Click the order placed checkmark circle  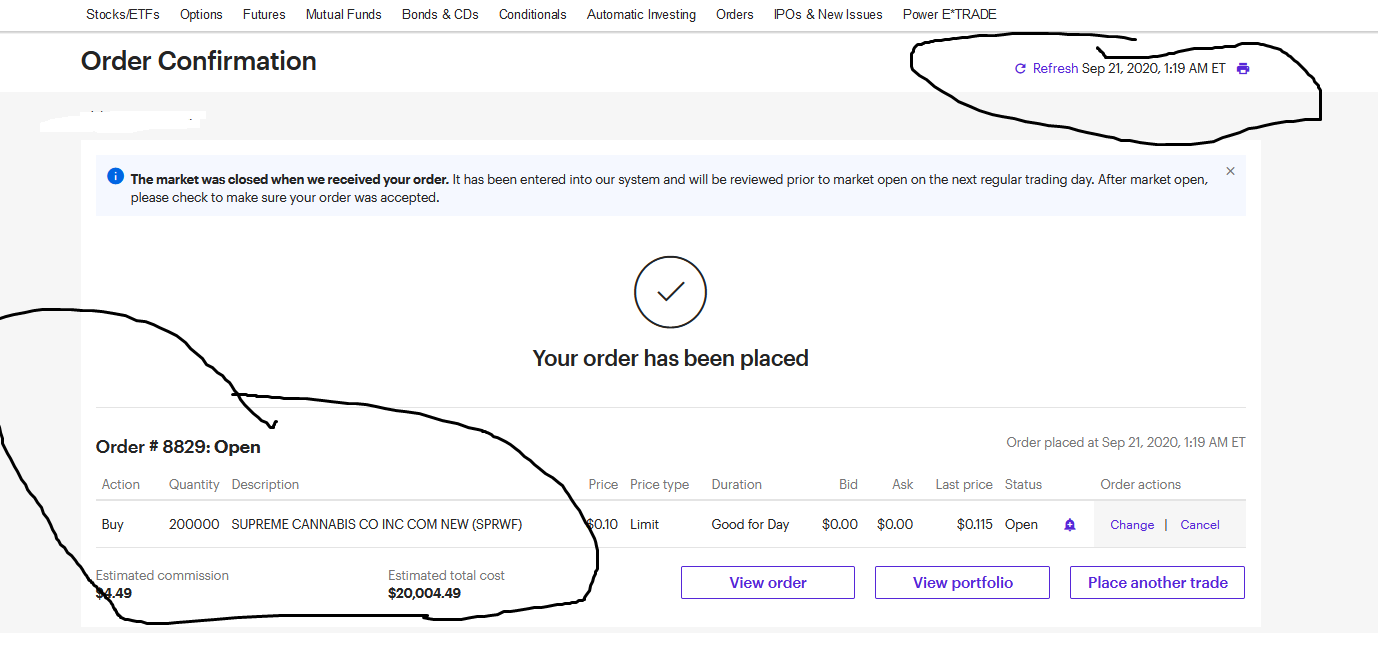pos(670,292)
